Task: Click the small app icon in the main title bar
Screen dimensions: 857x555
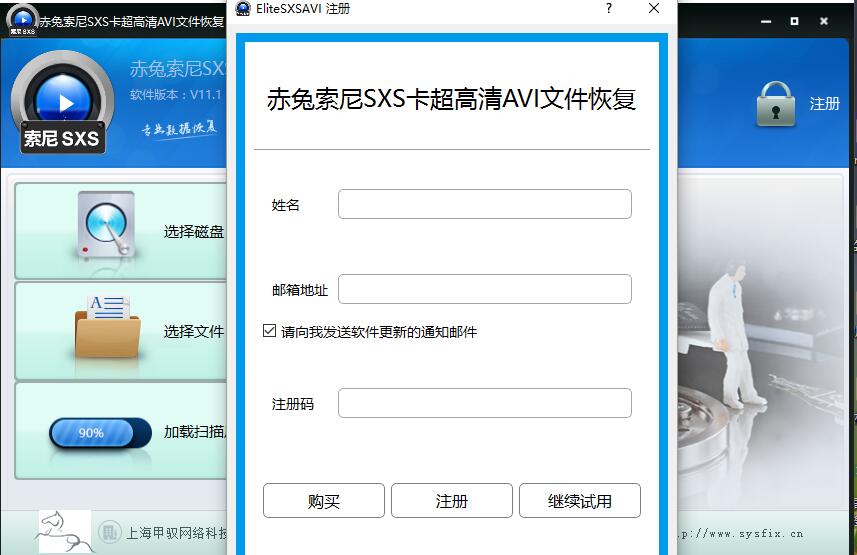Action: tap(22, 20)
